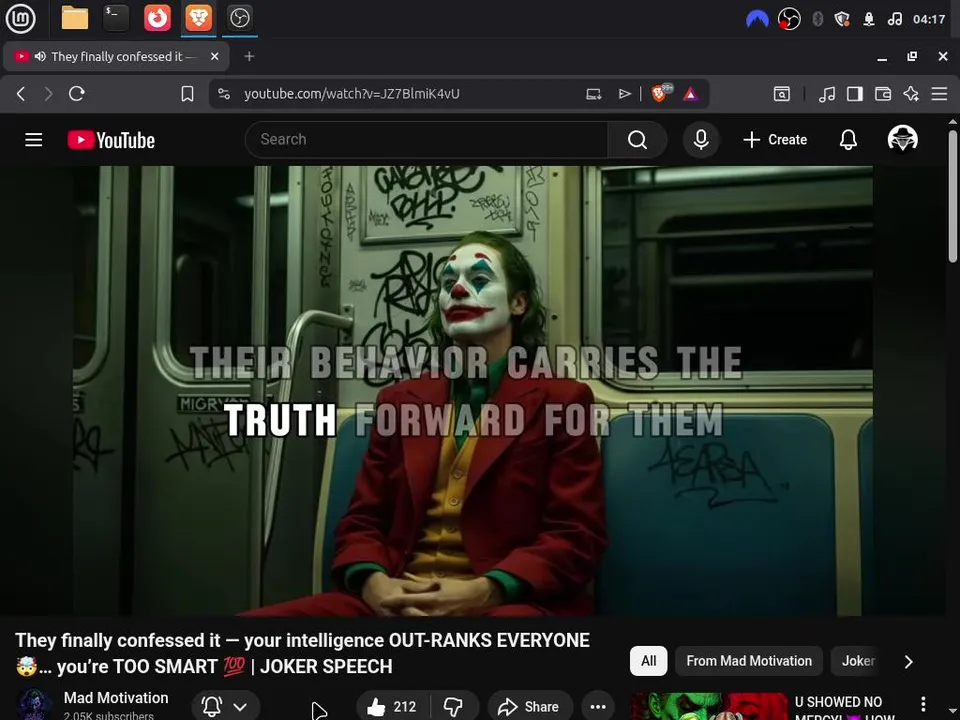Click the video title text
Screen dimensions: 960x720
(x=302, y=653)
